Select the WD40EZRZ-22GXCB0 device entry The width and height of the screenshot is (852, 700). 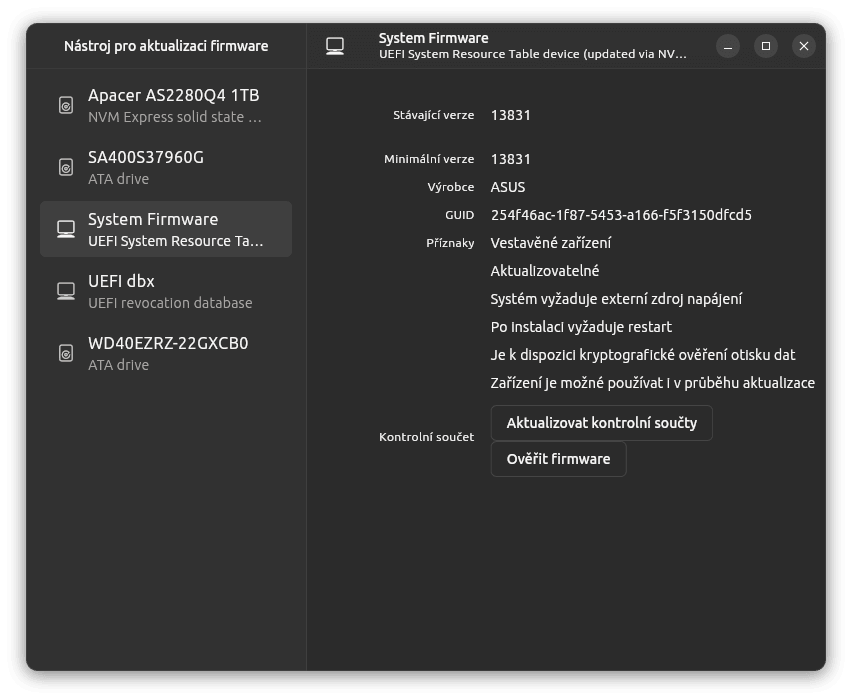pos(165,353)
